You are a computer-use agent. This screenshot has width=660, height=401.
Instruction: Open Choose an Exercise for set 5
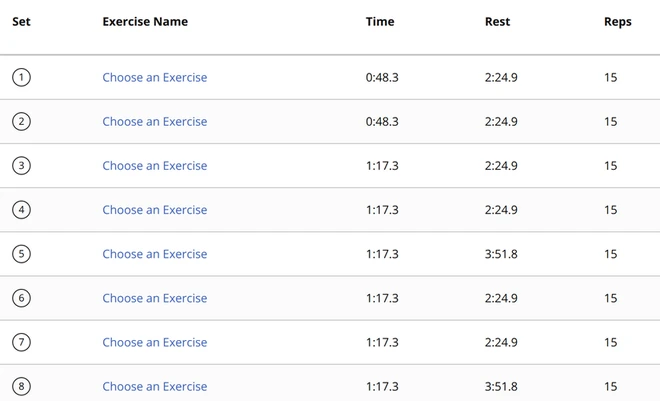tap(155, 254)
